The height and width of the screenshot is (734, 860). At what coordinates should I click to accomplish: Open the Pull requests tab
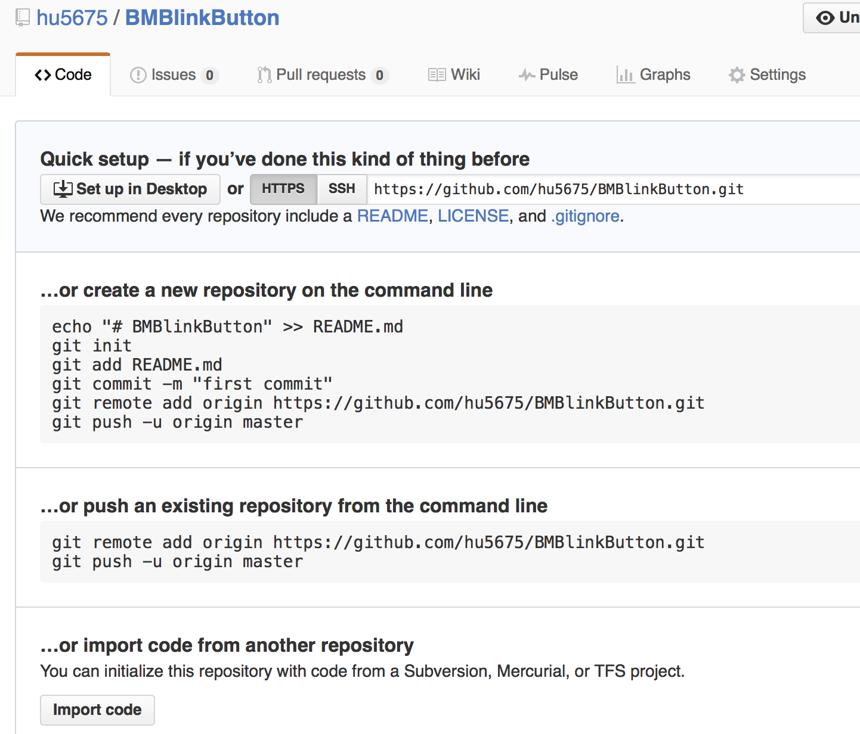[x=322, y=75]
